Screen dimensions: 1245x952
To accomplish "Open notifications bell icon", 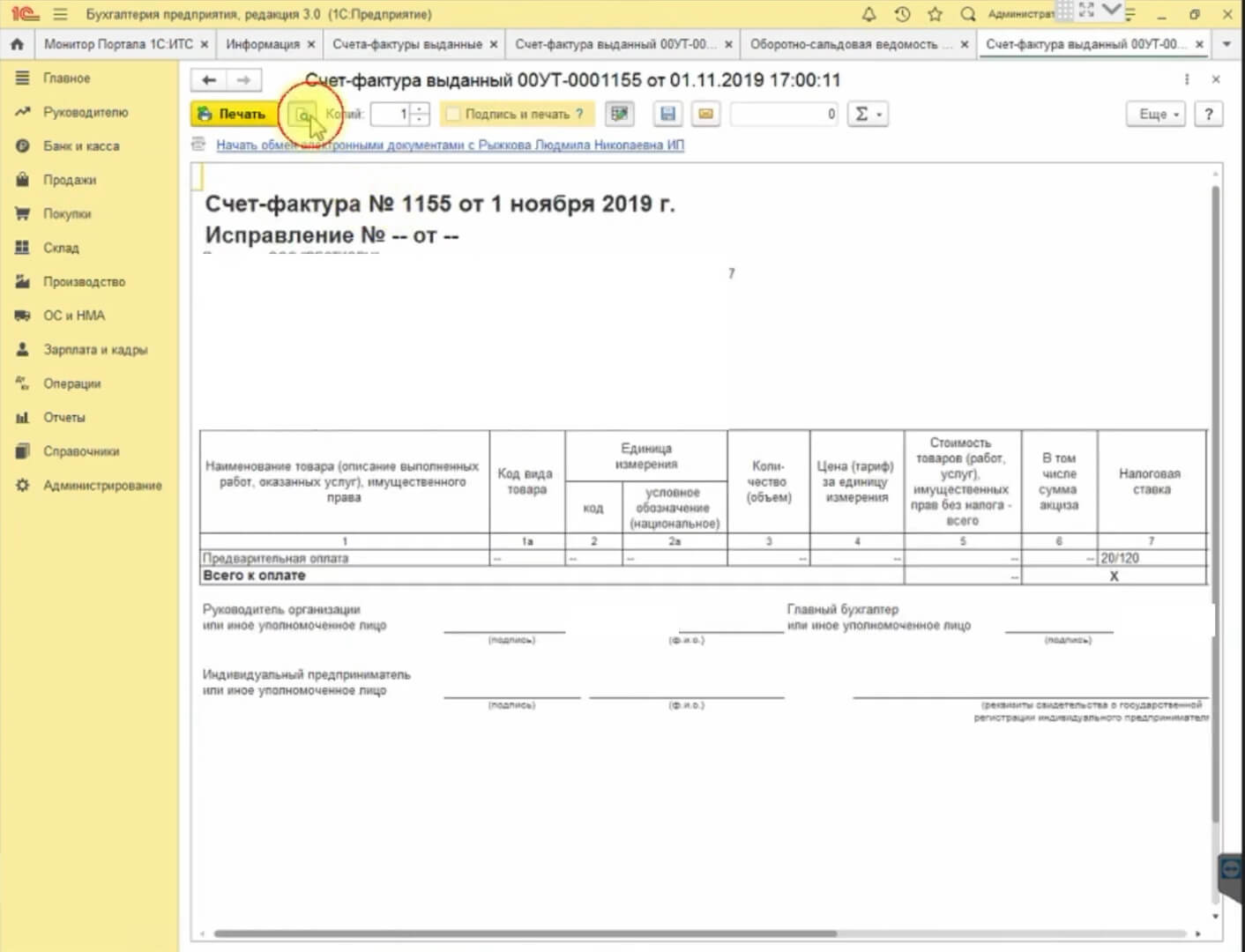I will (x=869, y=14).
